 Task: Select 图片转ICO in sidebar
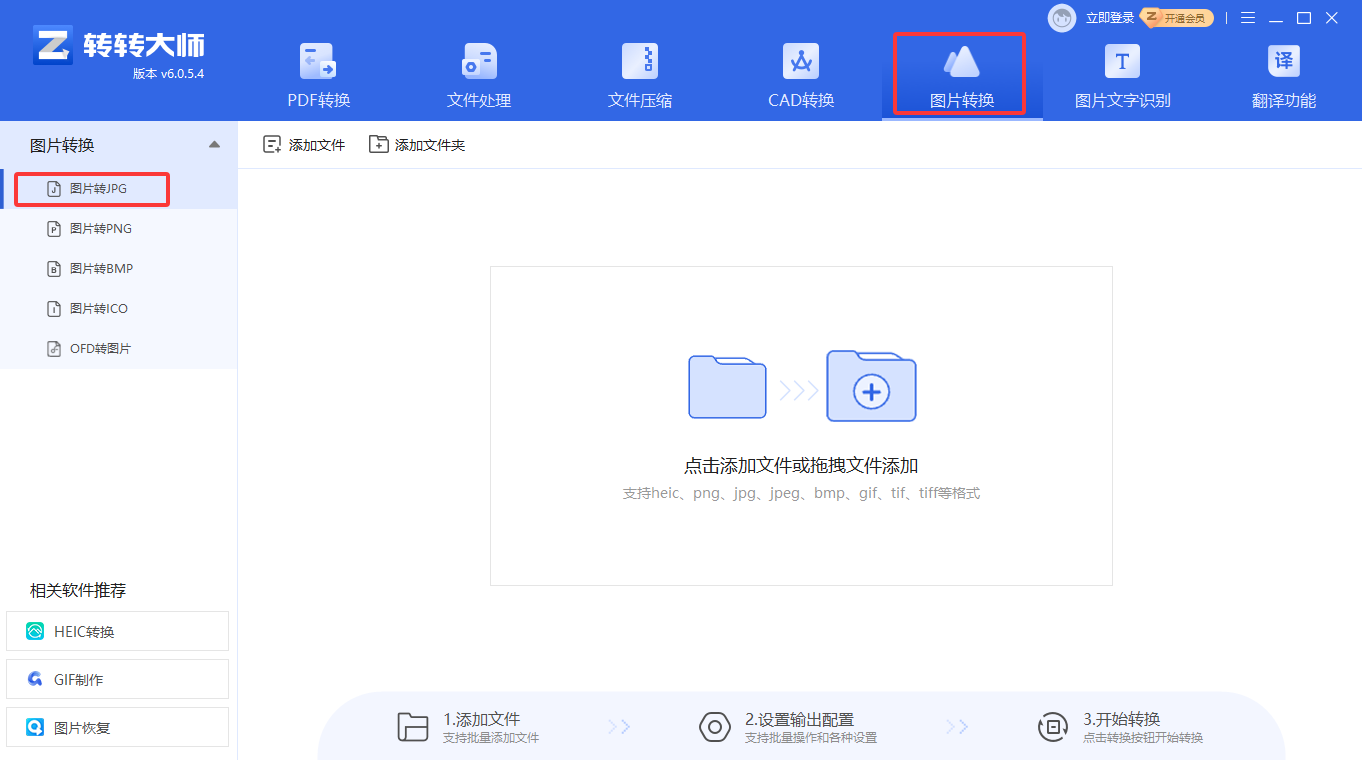119,309
